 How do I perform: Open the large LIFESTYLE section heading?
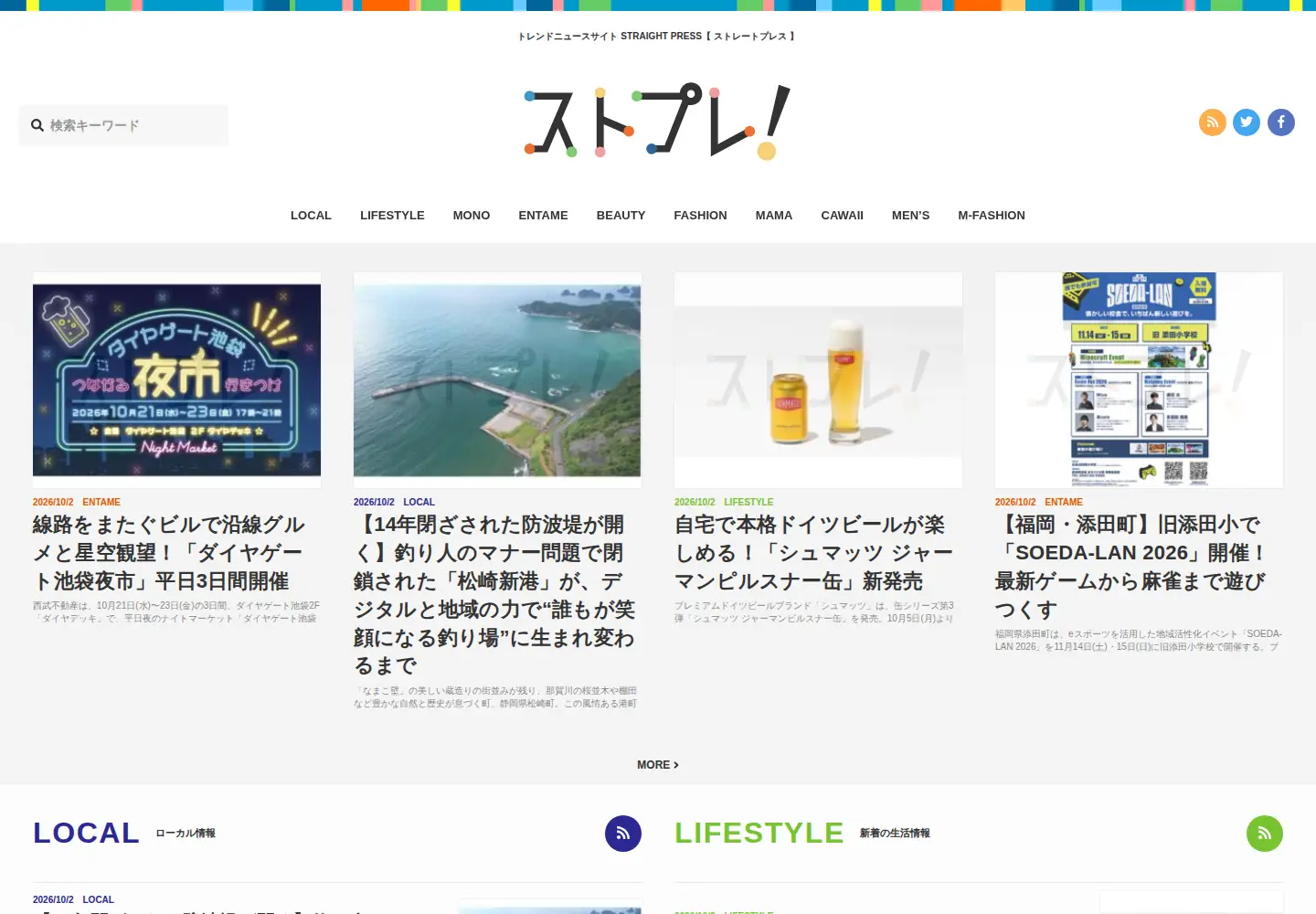[759, 834]
